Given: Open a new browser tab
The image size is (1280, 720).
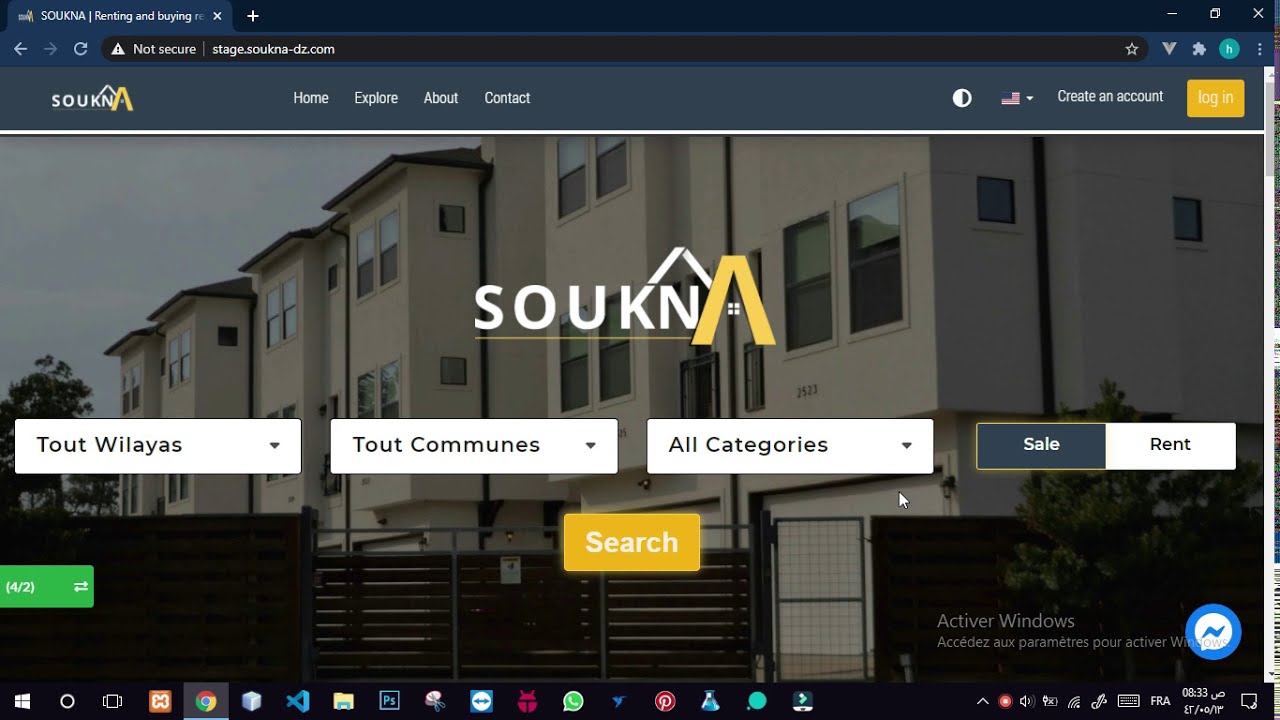Looking at the screenshot, I should coord(253,16).
